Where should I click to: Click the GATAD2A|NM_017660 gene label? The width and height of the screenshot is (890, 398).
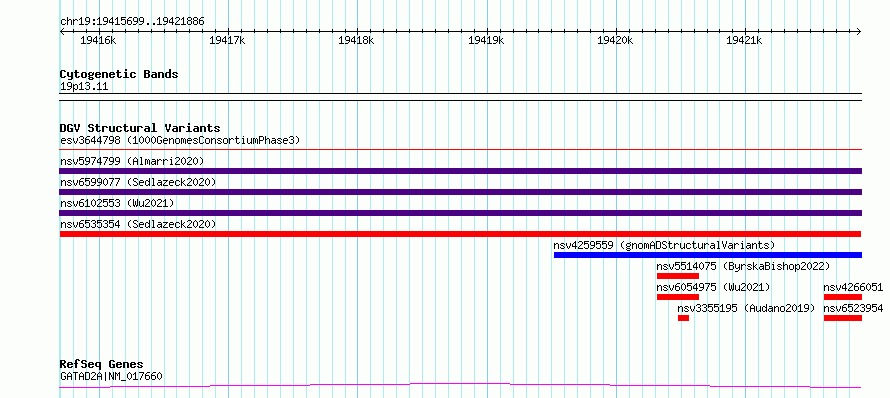tap(111, 376)
